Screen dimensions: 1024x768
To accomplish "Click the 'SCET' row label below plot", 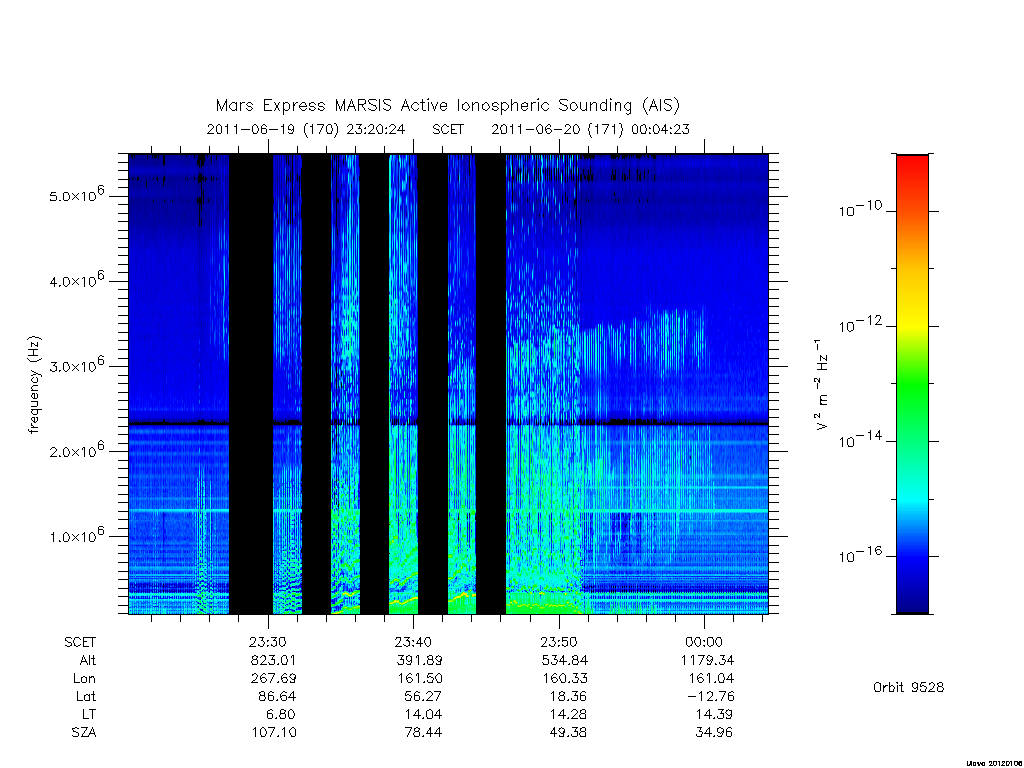I will click(x=80, y=642).
